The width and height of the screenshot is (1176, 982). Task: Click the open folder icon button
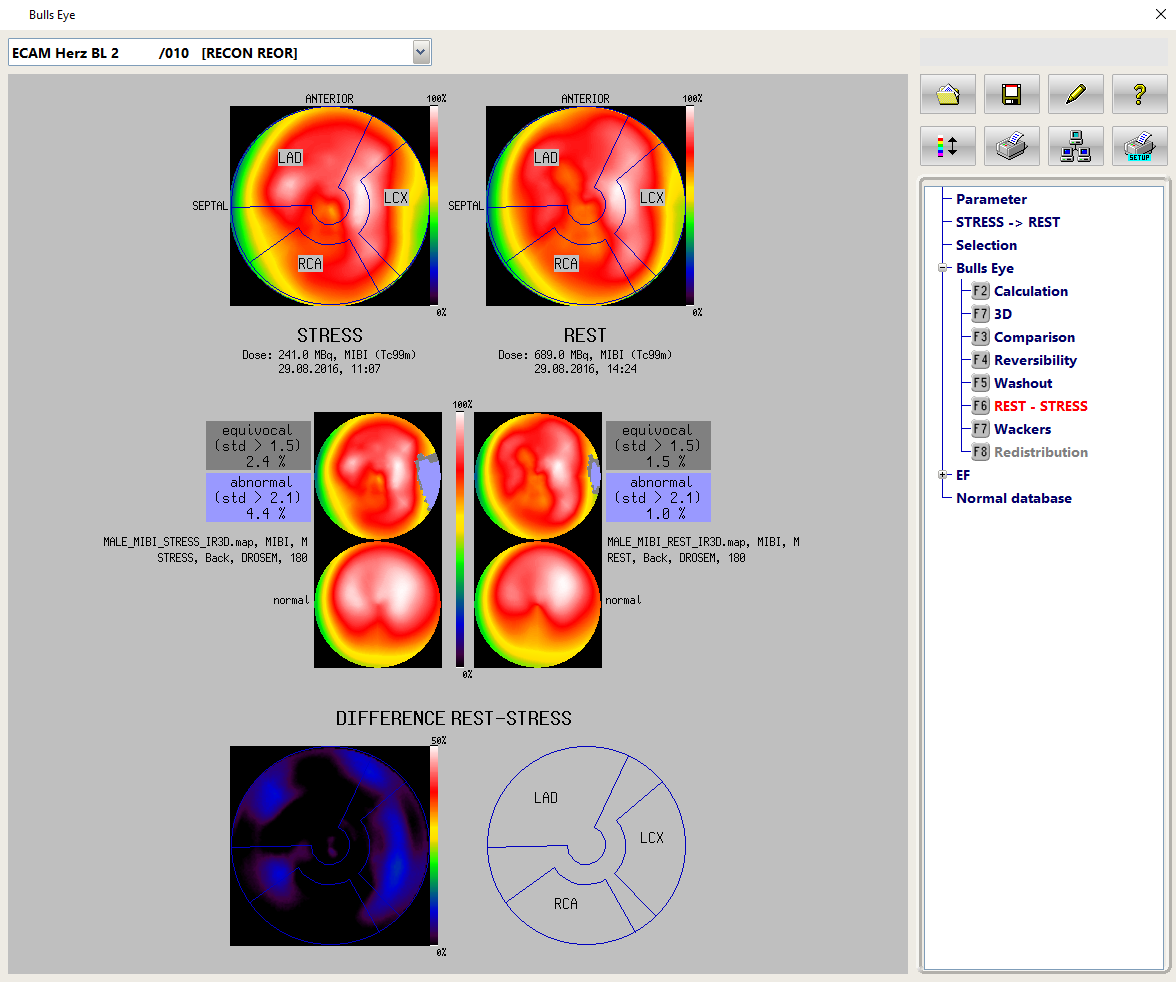pyautogui.click(x=947, y=94)
